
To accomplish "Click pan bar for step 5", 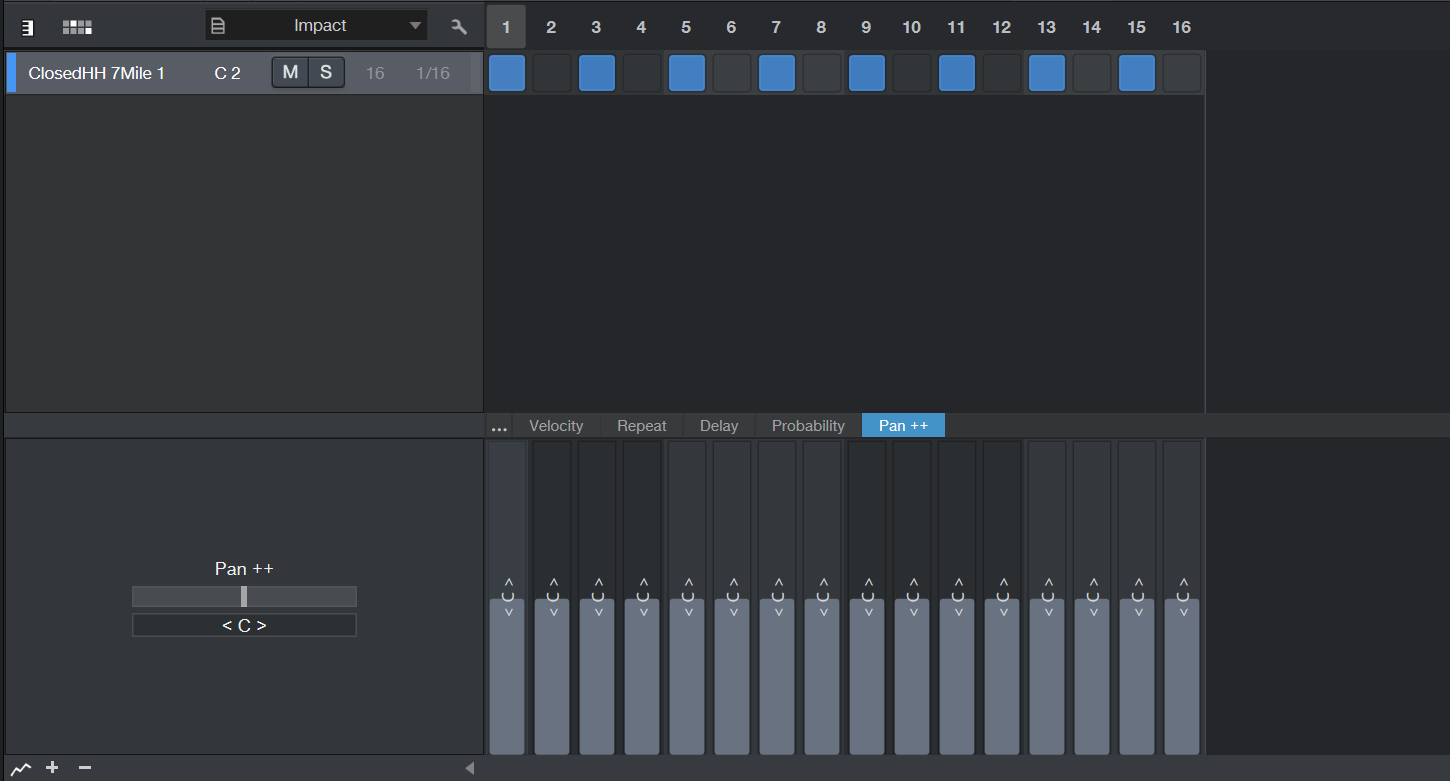I will pyautogui.click(x=687, y=598).
